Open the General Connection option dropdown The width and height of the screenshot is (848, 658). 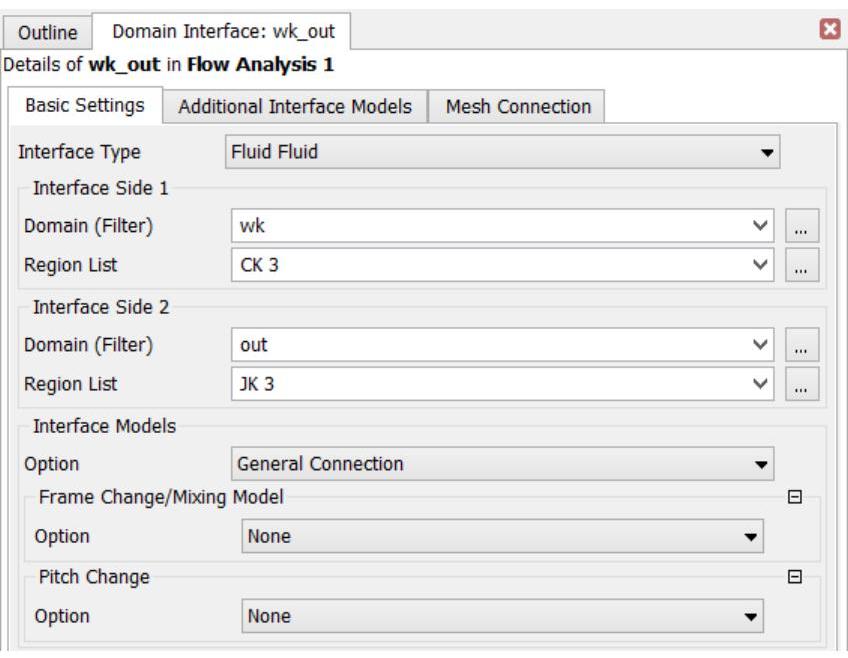tap(762, 464)
